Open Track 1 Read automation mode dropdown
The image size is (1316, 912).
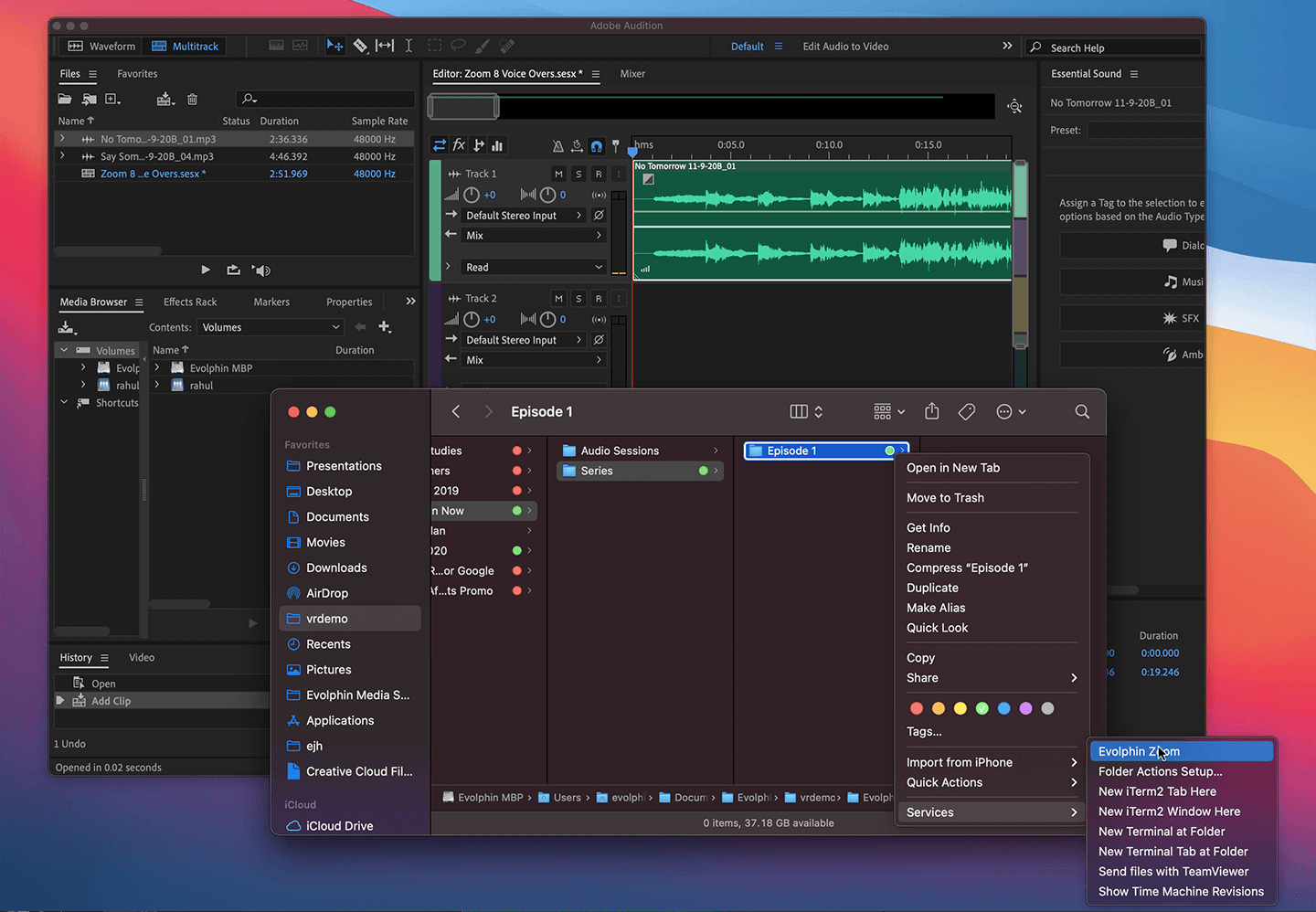(x=535, y=268)
